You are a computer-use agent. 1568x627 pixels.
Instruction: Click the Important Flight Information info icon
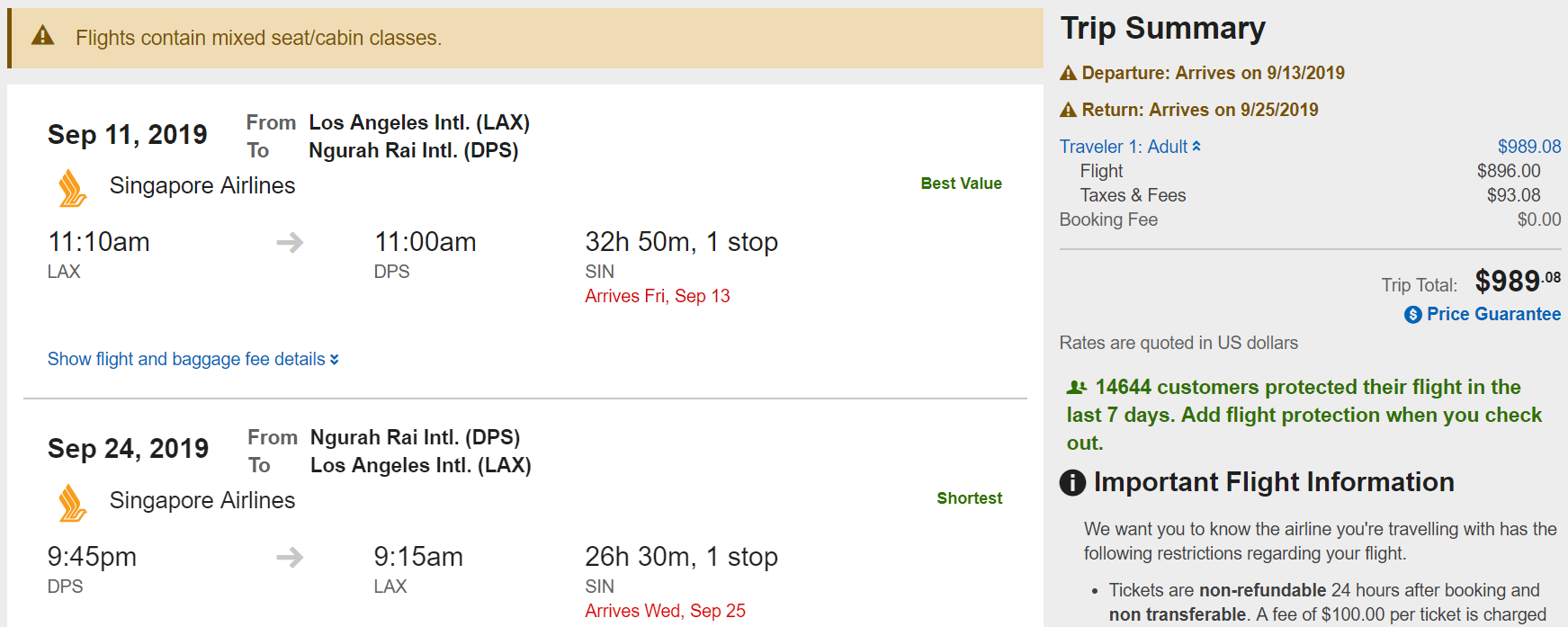[x=1072, y=483]
